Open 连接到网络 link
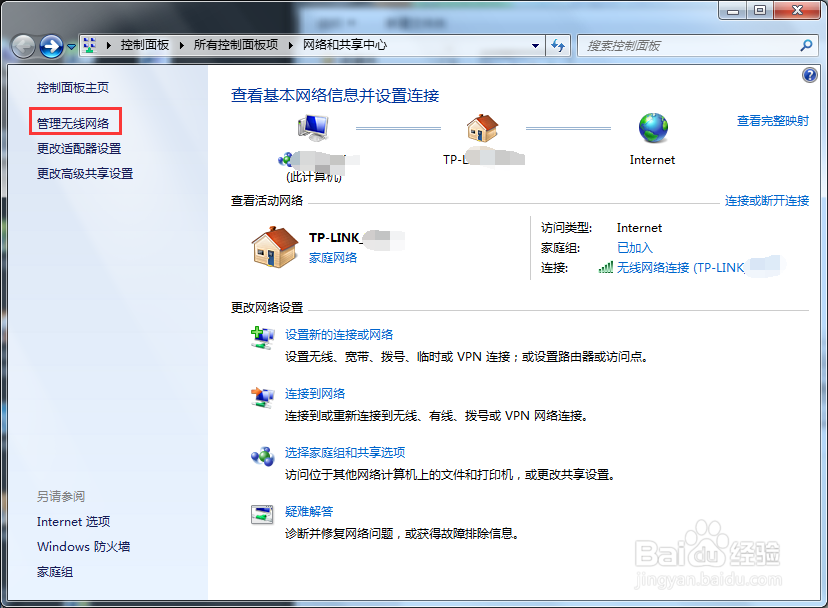This screenshot has height=608, width=828. pos(315,394)
